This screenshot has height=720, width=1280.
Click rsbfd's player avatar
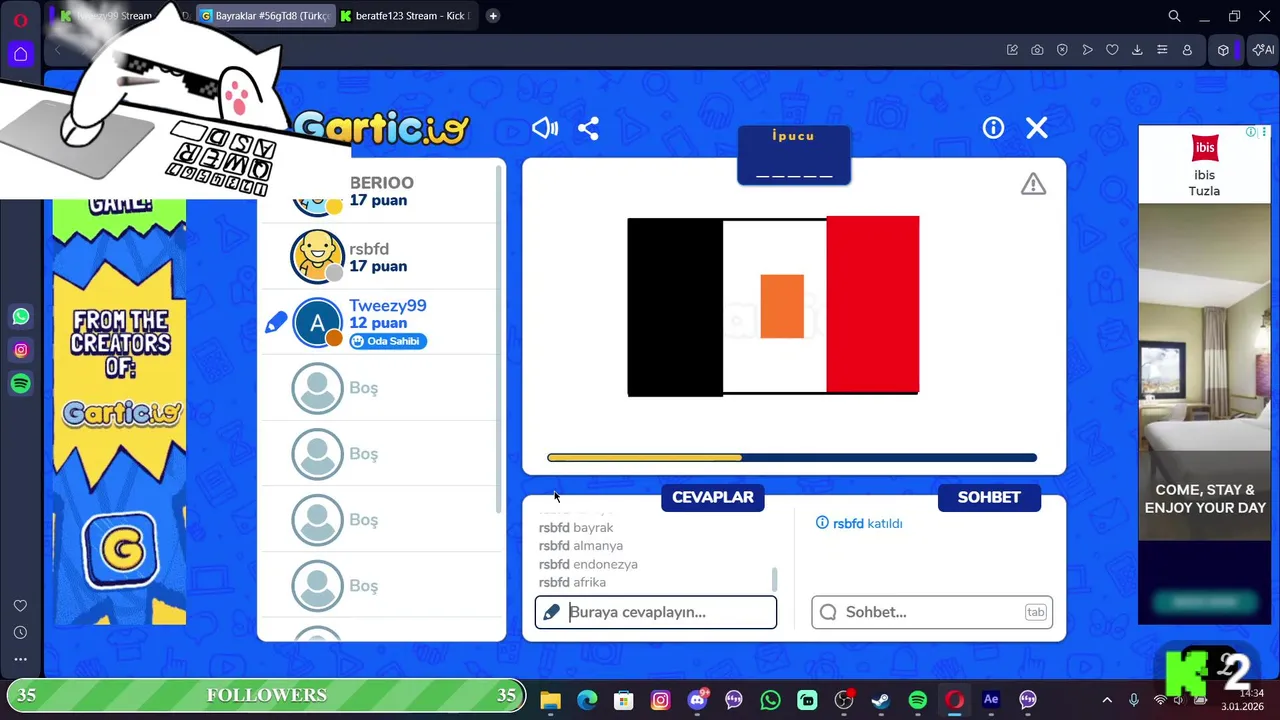(317, 256)
